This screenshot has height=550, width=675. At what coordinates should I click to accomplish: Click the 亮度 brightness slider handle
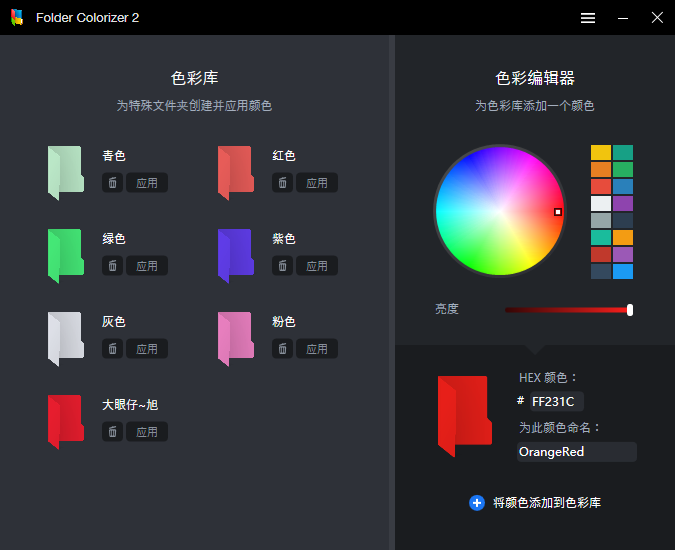tap(630, 310)
